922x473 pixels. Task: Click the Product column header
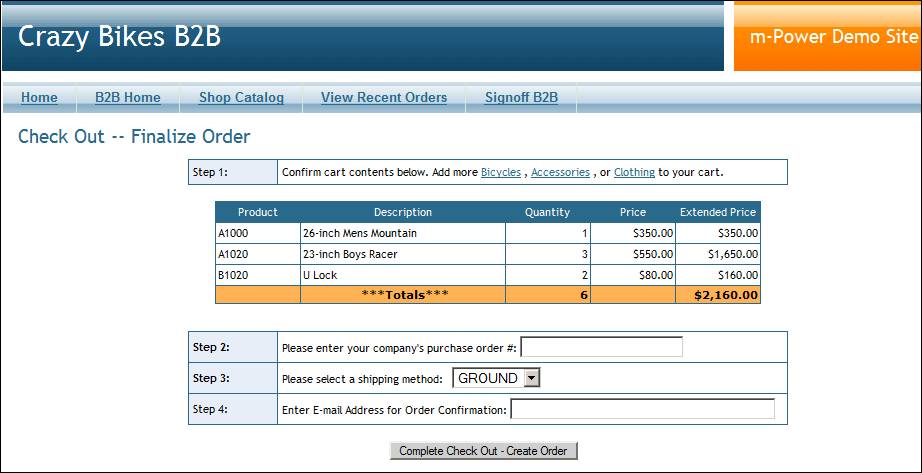[x=258, y=212]
